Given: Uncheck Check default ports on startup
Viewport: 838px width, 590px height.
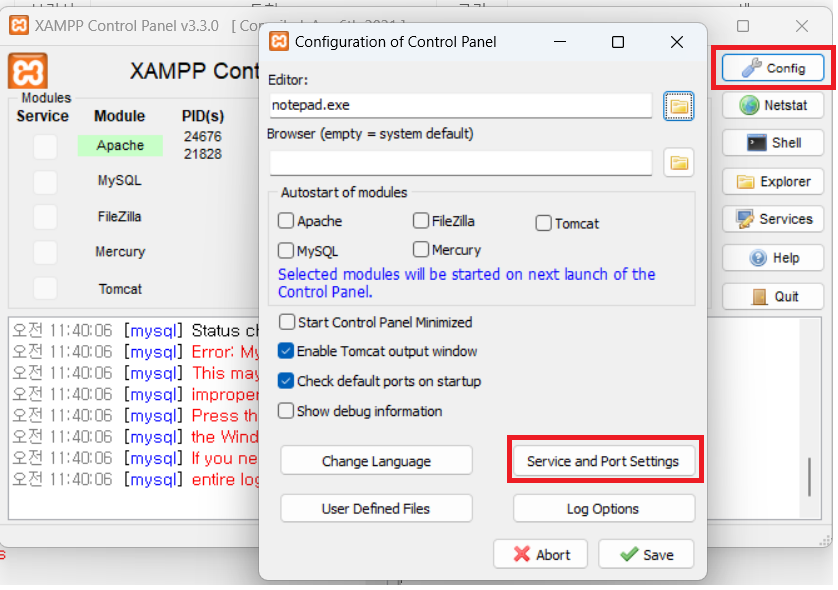Looking at the screenshot, I should 286,381.
